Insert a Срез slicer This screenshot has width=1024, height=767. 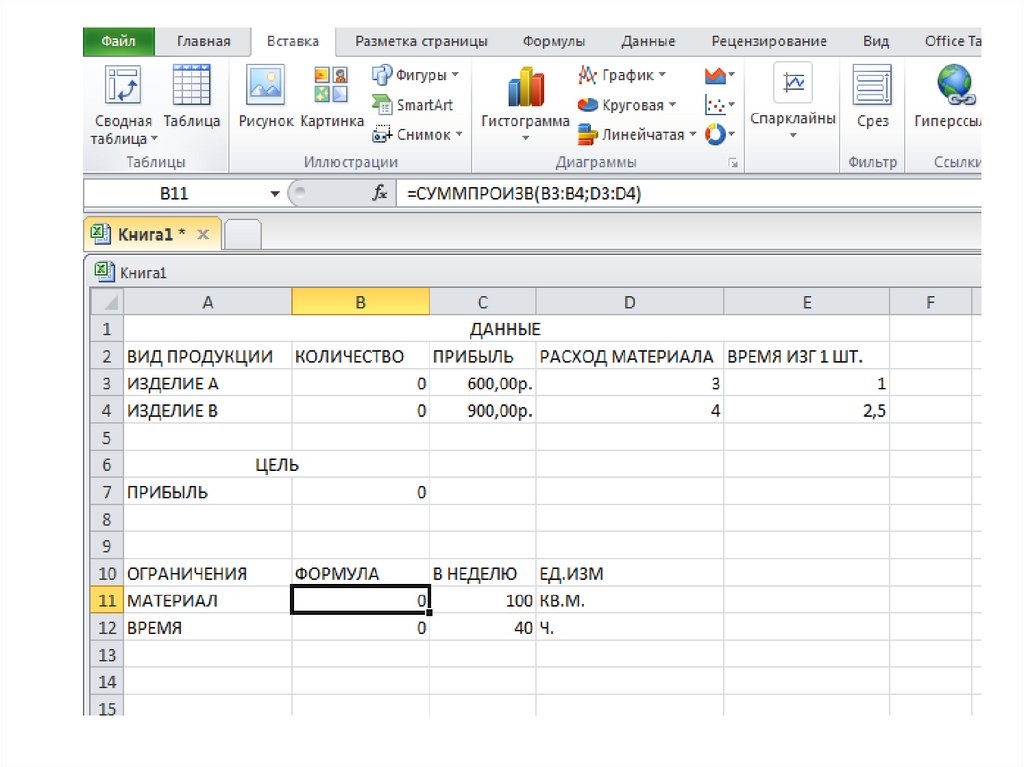(872, 97)
